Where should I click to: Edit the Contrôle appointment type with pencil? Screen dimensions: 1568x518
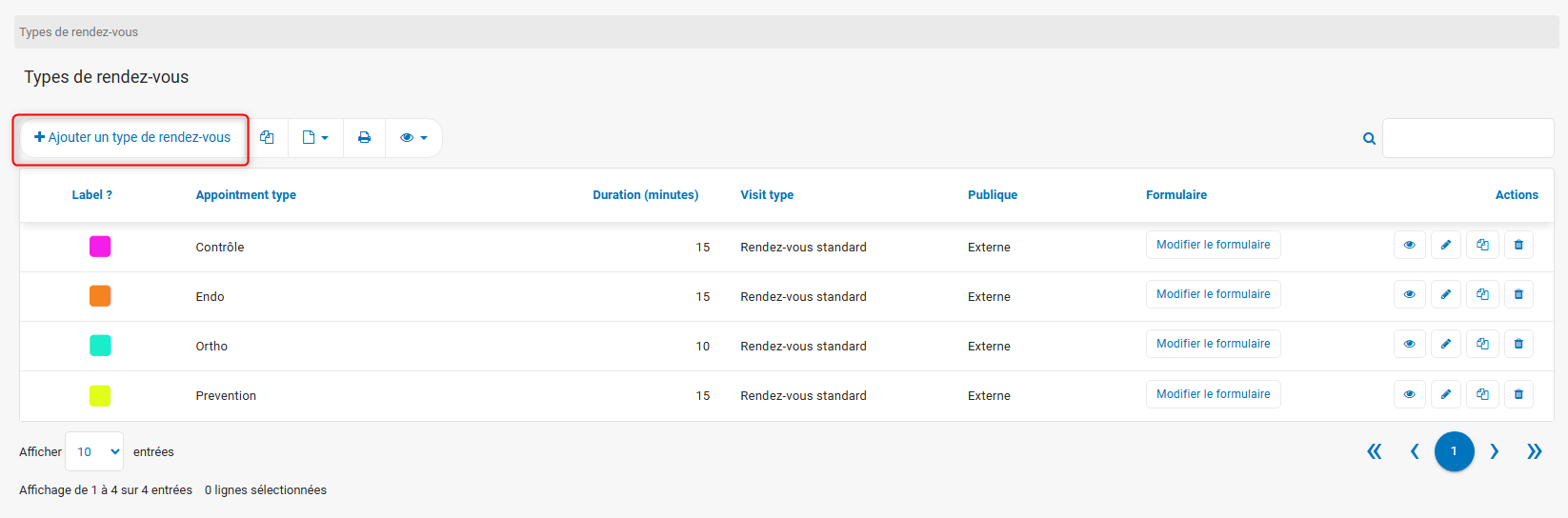[x=1445, y=246]
